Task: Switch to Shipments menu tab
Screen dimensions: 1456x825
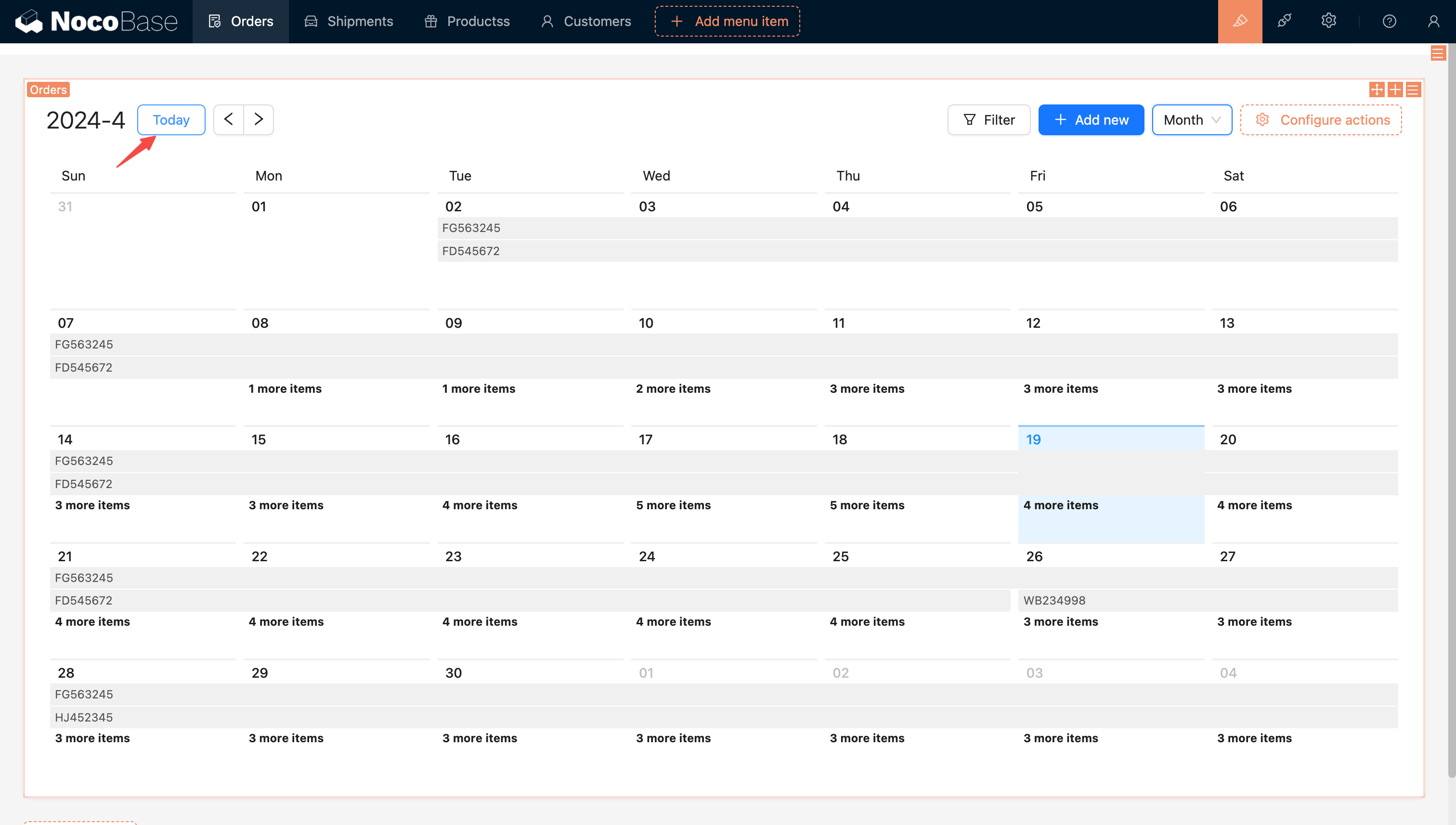Action: coord(349,22)
